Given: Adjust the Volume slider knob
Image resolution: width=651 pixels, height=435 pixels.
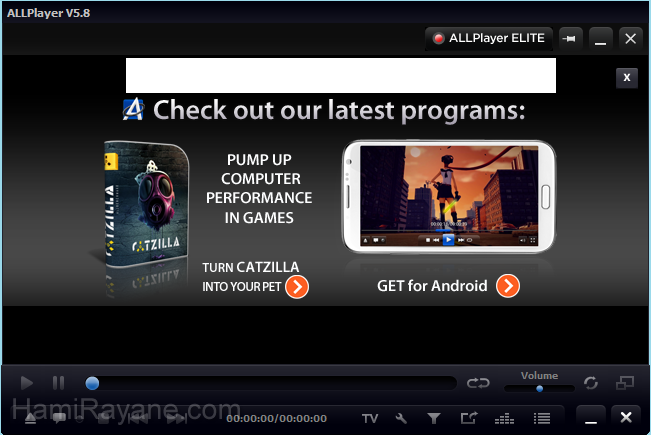Looking at the screenshot, I should 539,389.
